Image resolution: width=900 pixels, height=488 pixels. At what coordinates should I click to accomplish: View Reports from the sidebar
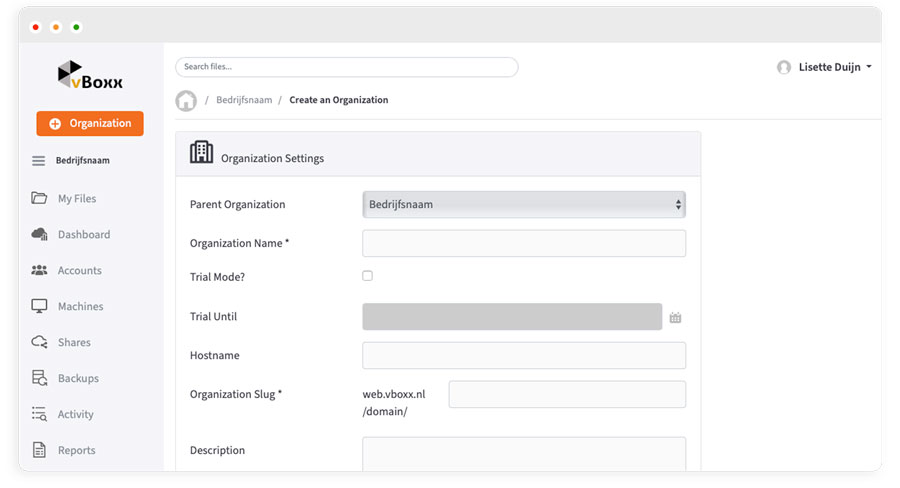(76, 451)
